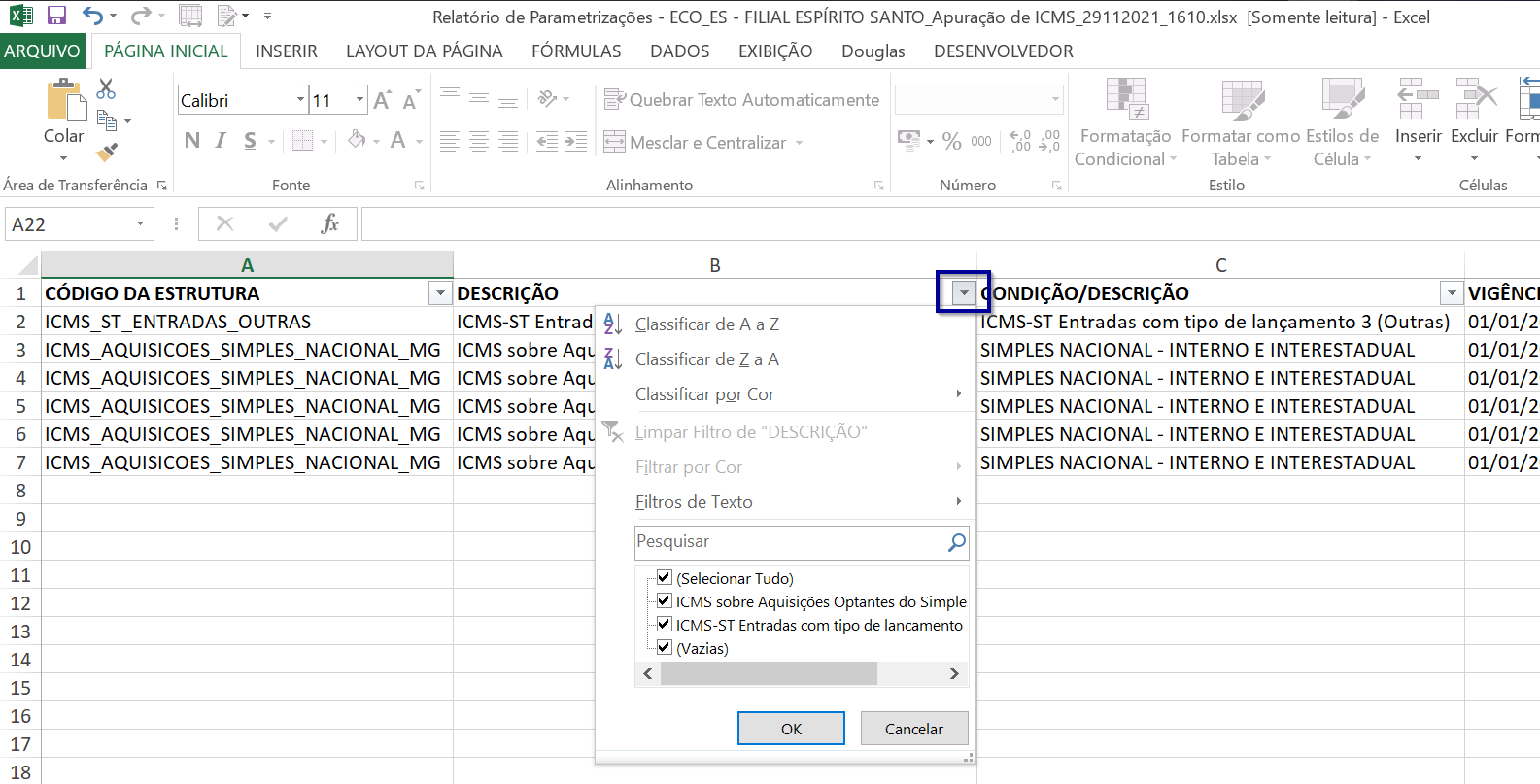Uncheck the (Vazias) filter checkbox
1540x784 pixels.
click(x=665, y=648)
